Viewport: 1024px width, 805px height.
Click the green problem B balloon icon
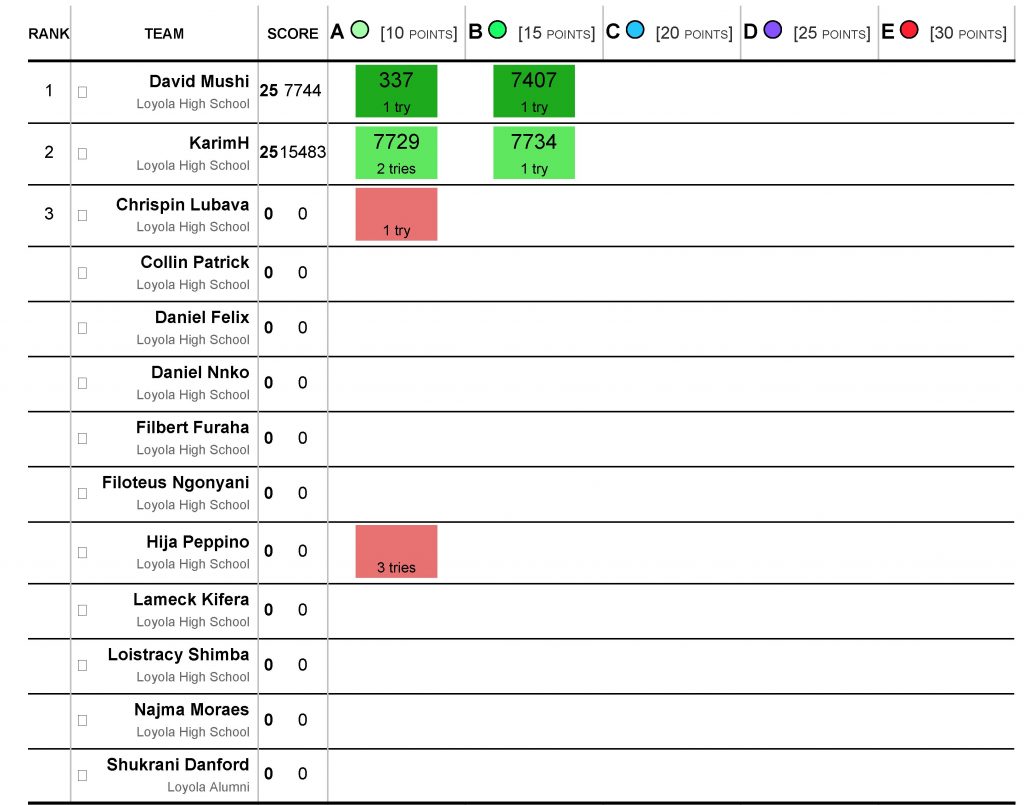coord(498,30)
